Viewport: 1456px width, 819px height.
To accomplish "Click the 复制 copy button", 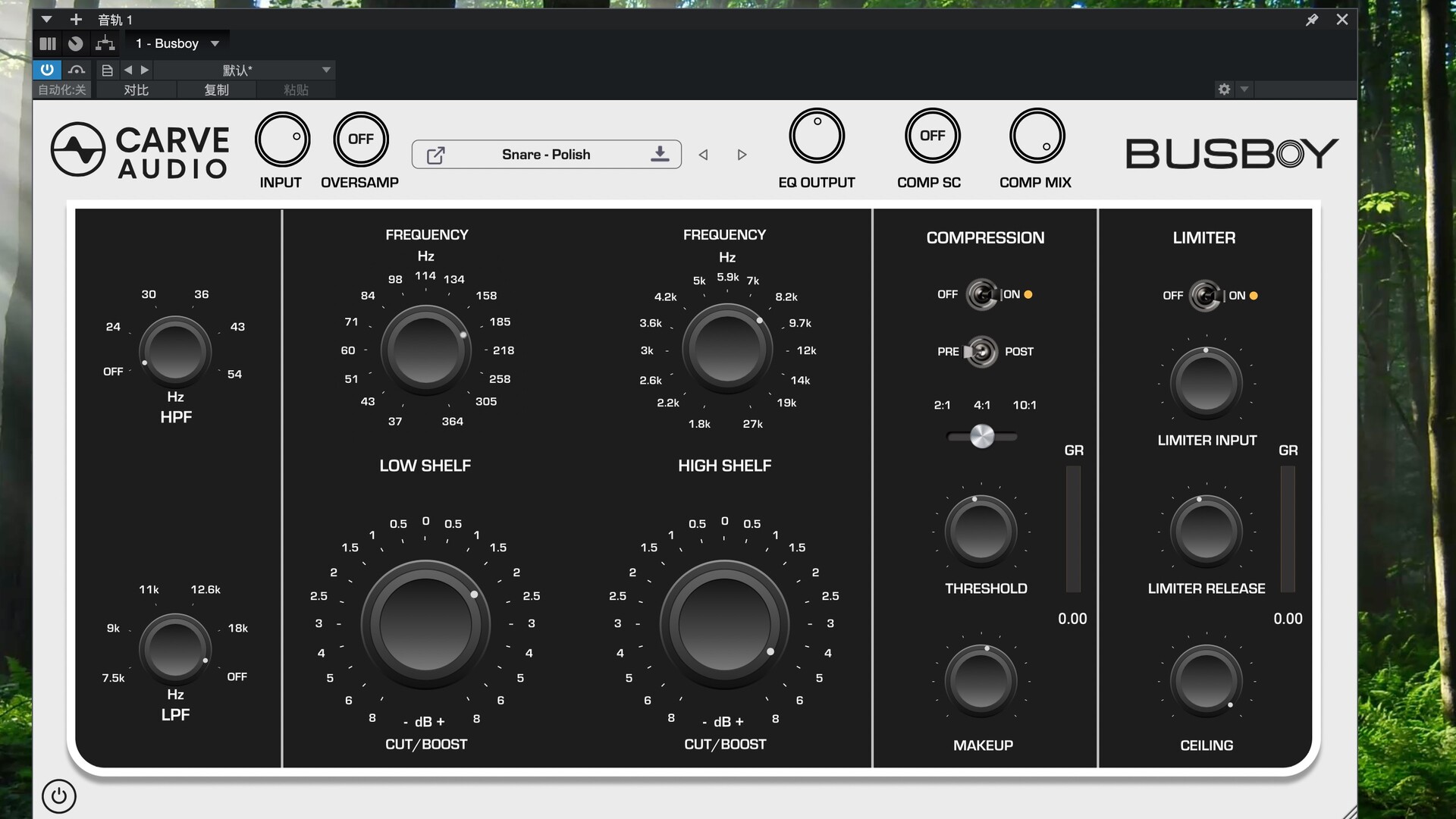I will tap(216, 89).
